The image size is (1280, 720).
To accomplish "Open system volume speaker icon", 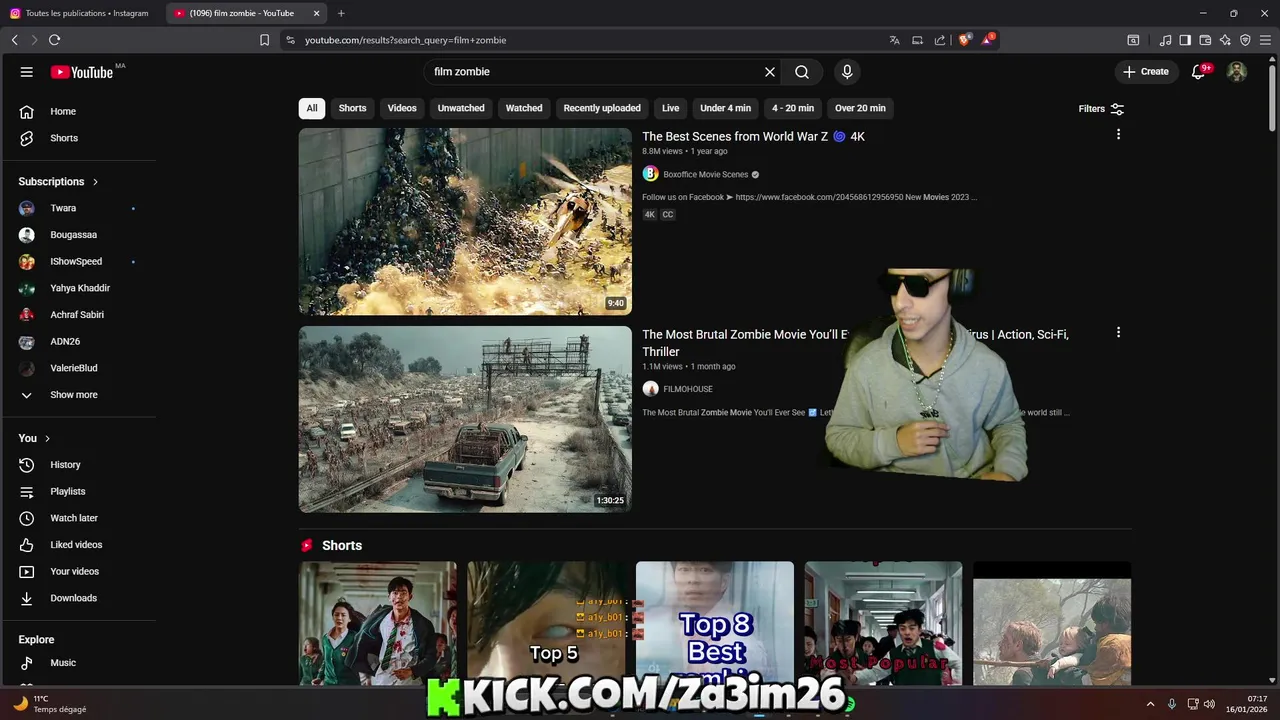I will [1209, 704].
